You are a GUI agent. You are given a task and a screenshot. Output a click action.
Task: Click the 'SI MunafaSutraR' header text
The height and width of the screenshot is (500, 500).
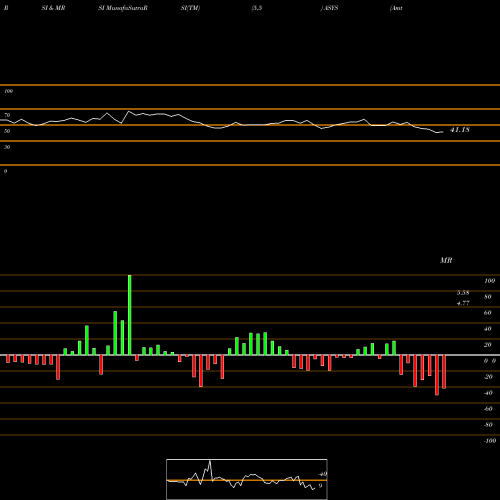click(x=123, y=8)
